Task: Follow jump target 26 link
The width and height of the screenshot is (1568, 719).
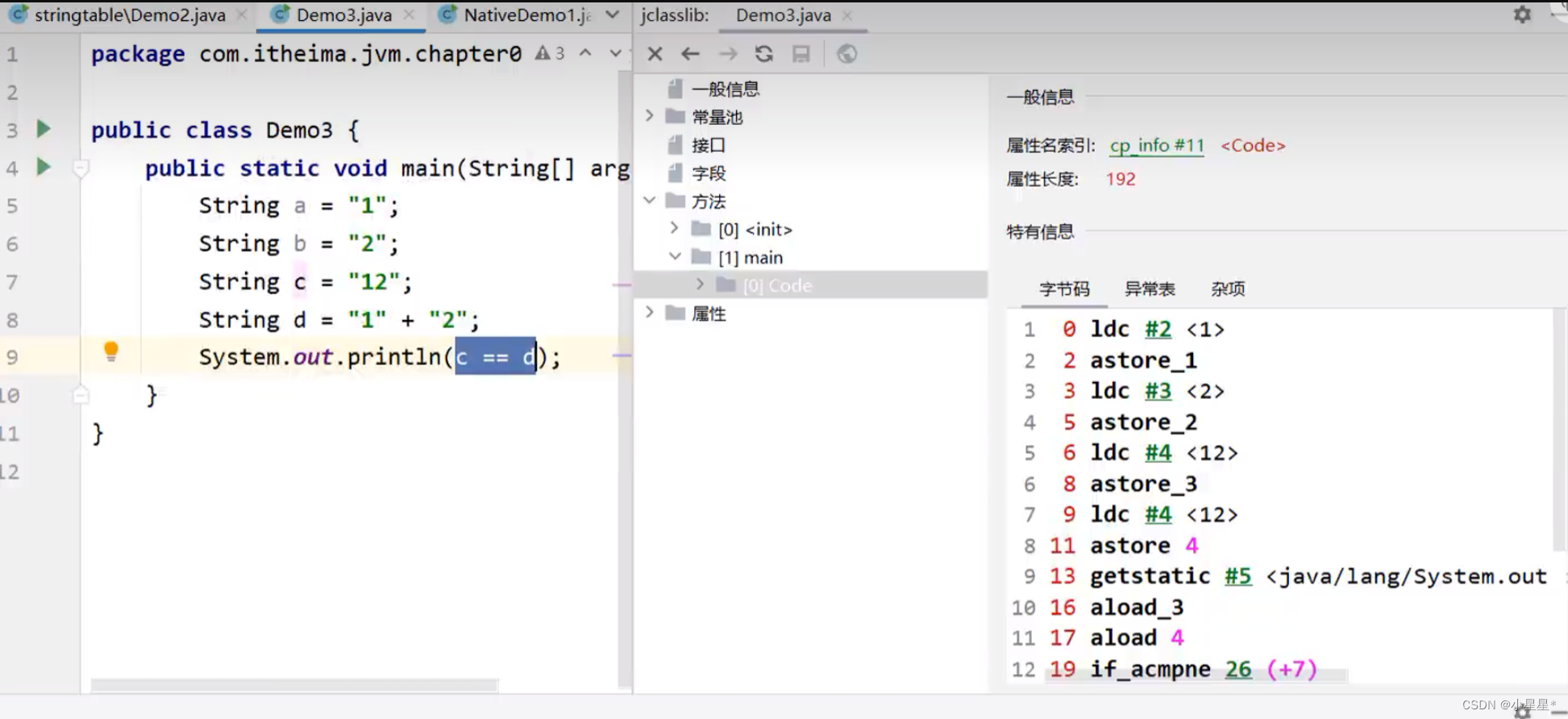Action: [x=1238, y=669]
